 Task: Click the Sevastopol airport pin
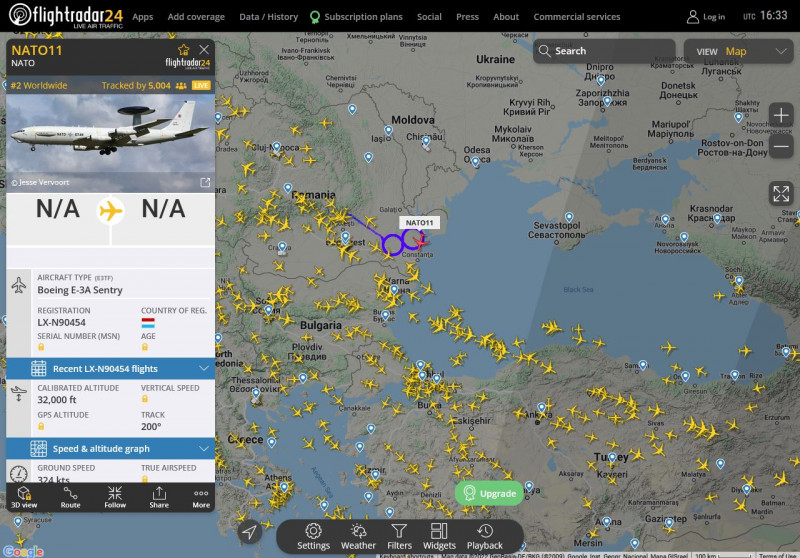click(569, 218)
